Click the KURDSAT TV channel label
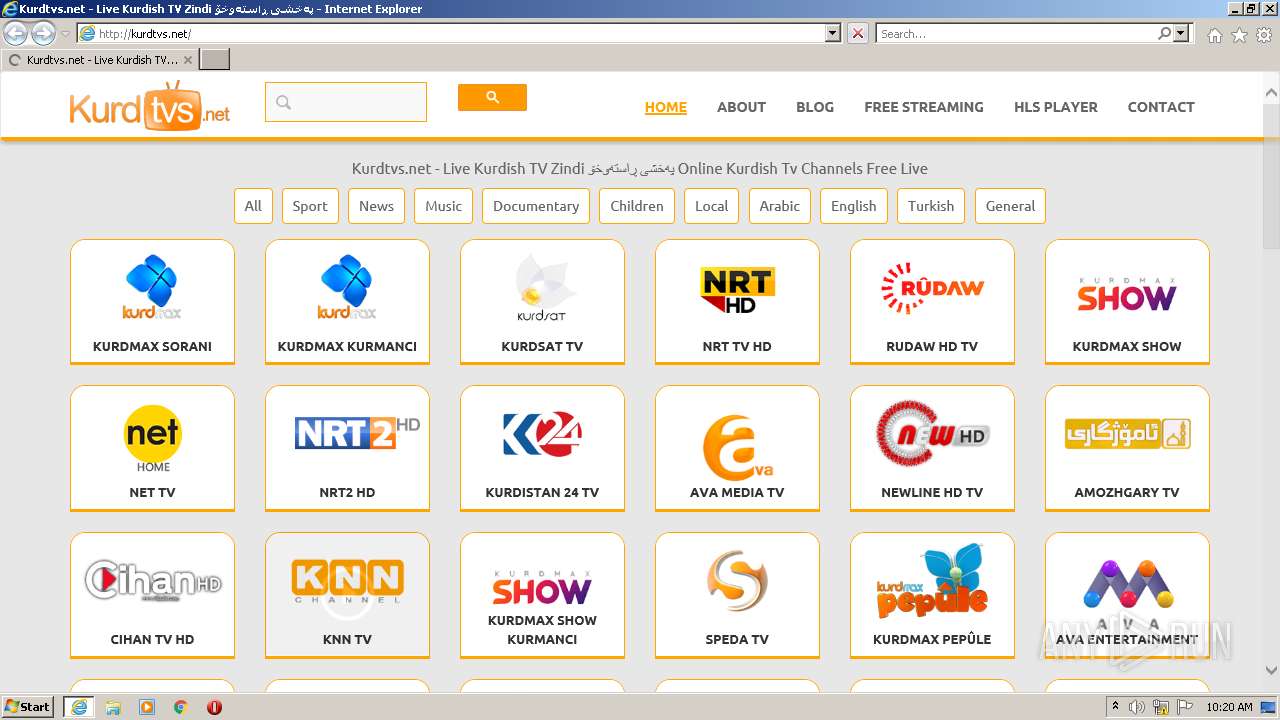The width and height of the screenshot is (1280, 720). (542, 346)
